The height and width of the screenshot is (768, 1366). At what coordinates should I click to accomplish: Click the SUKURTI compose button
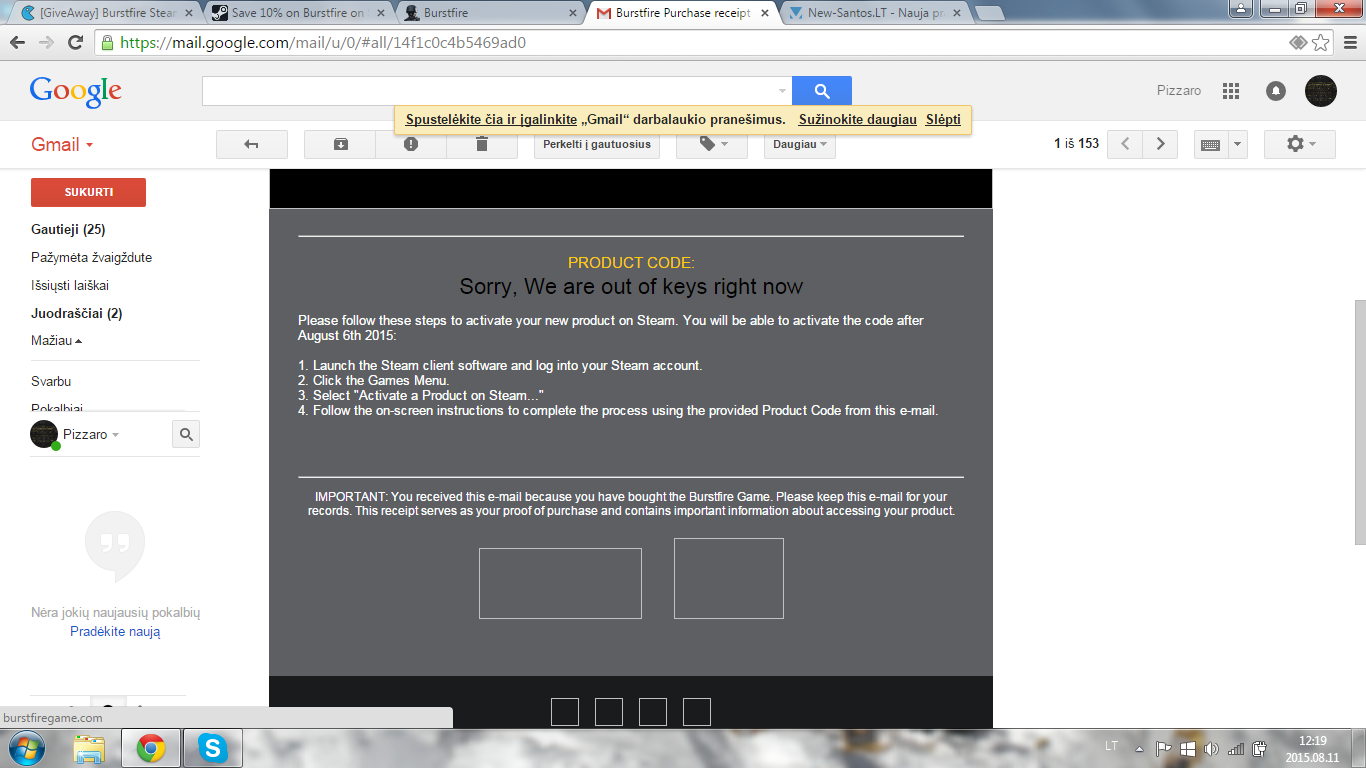point(88,192)
